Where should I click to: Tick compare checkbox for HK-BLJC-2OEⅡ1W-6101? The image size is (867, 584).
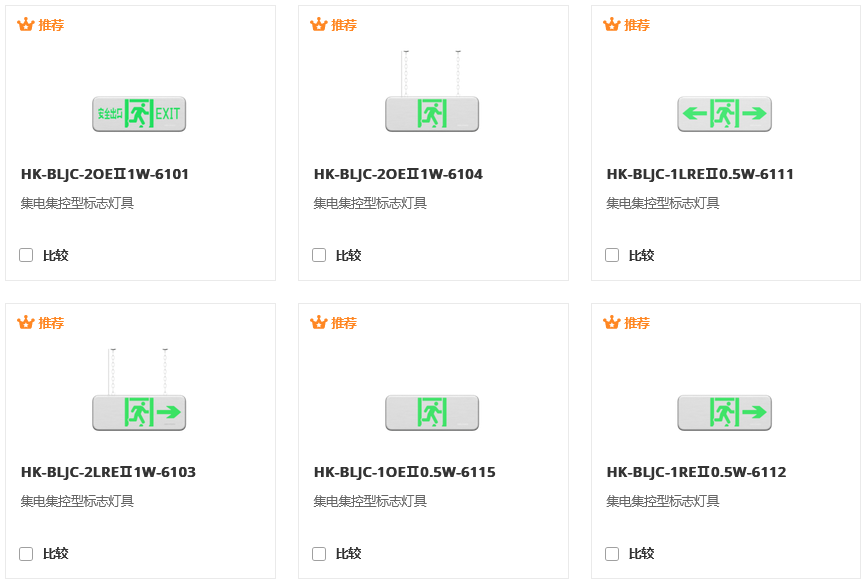click(26, 255)
